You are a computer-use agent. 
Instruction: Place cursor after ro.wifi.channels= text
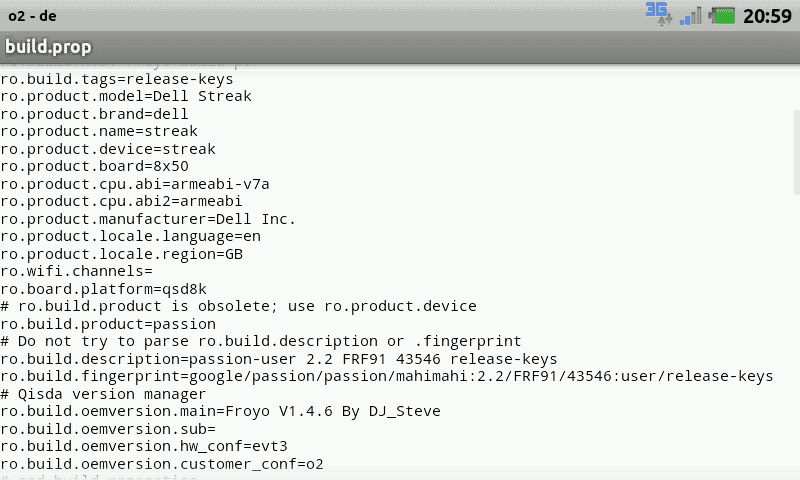(x=153, y=271)
